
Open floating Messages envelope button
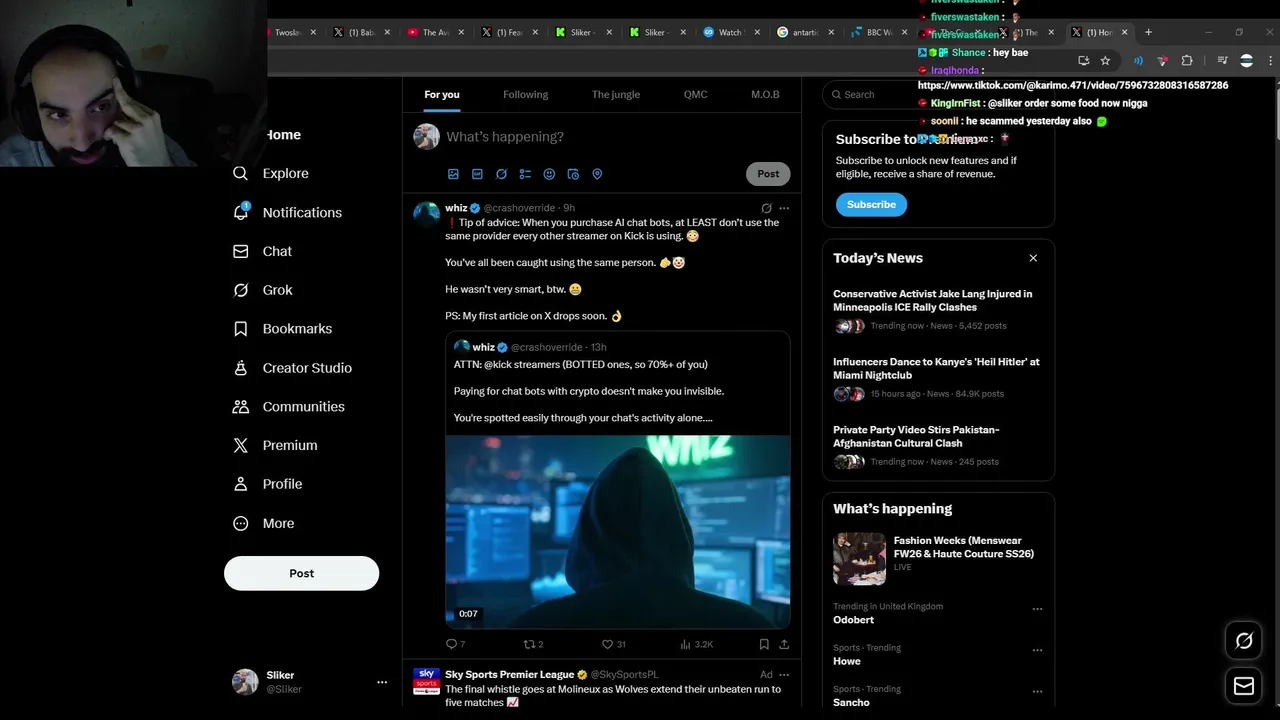[x=1244, y=686]
